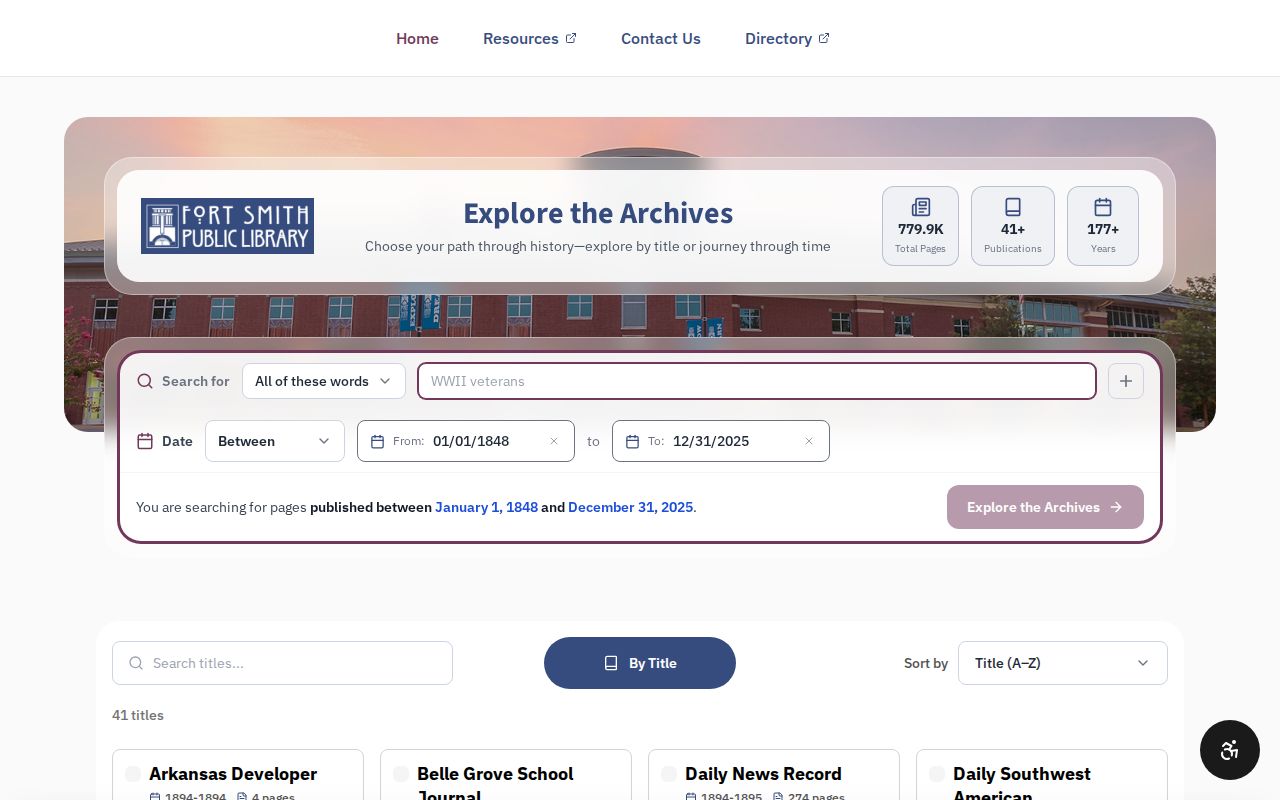Select the Daily News Record checkbox
Viewport: 1280px width, 800px height.
669,774
